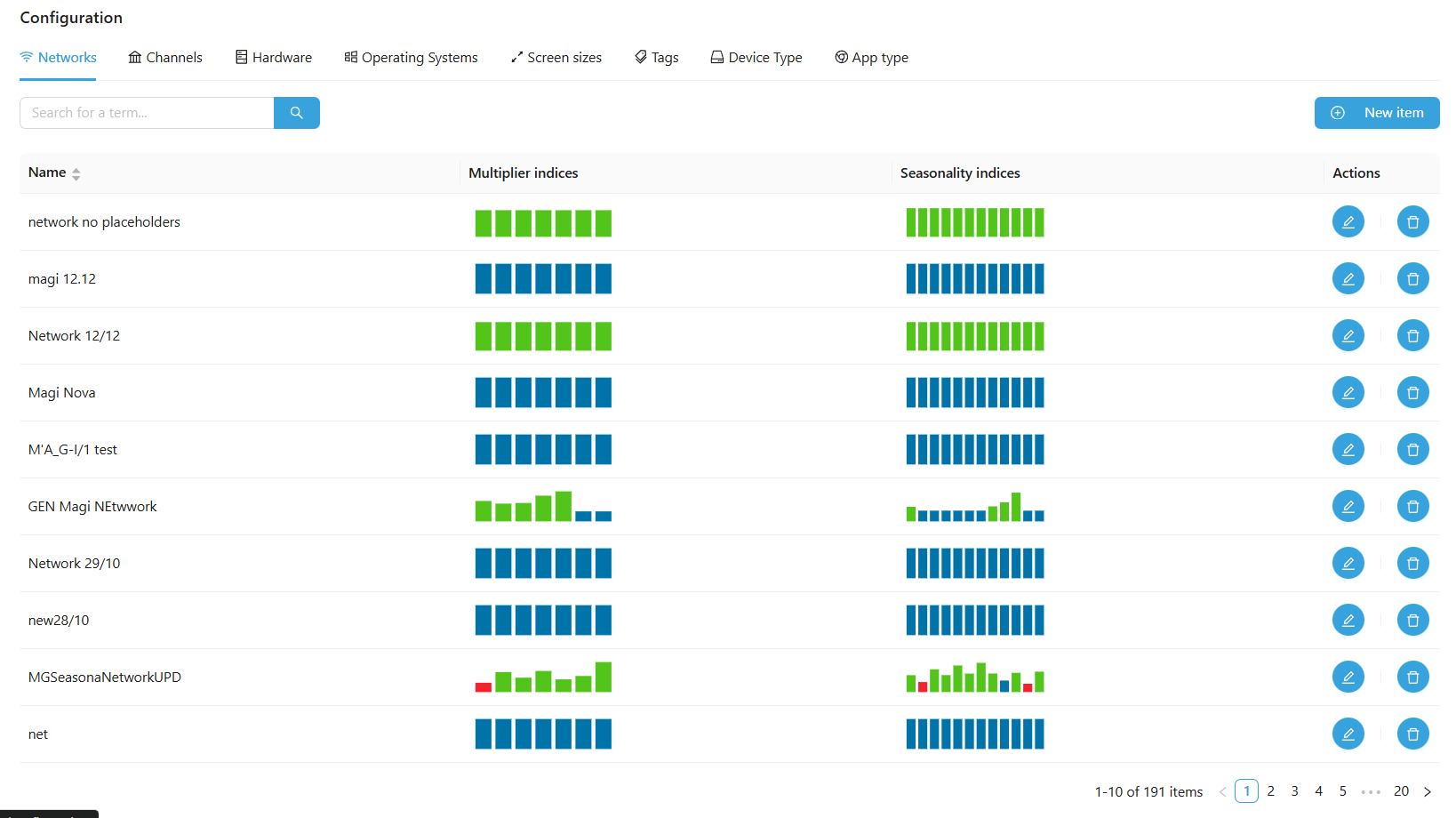Screen dimensions: 1456x818
Task: Open the Operating Systems tab
Action: pyautogui.click(x=411, y=58)
